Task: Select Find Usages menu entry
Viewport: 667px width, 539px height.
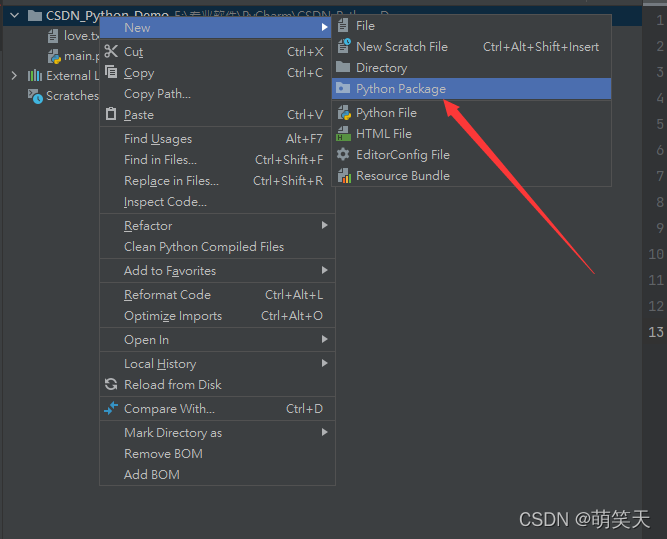Action: tap(217, 139)
